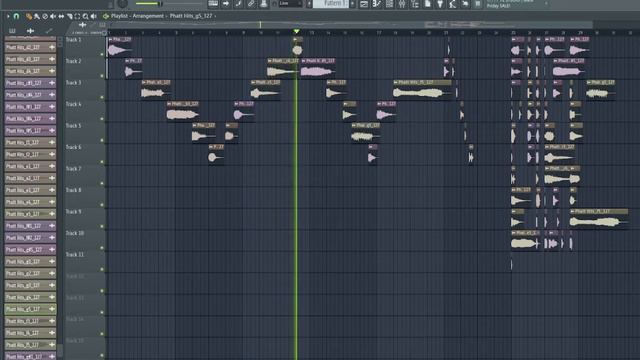This screenshot has height=360, width=640.
Task: Click the Phatt Hits_g5_127 breadcrumb label
Action: pos(191,16)
